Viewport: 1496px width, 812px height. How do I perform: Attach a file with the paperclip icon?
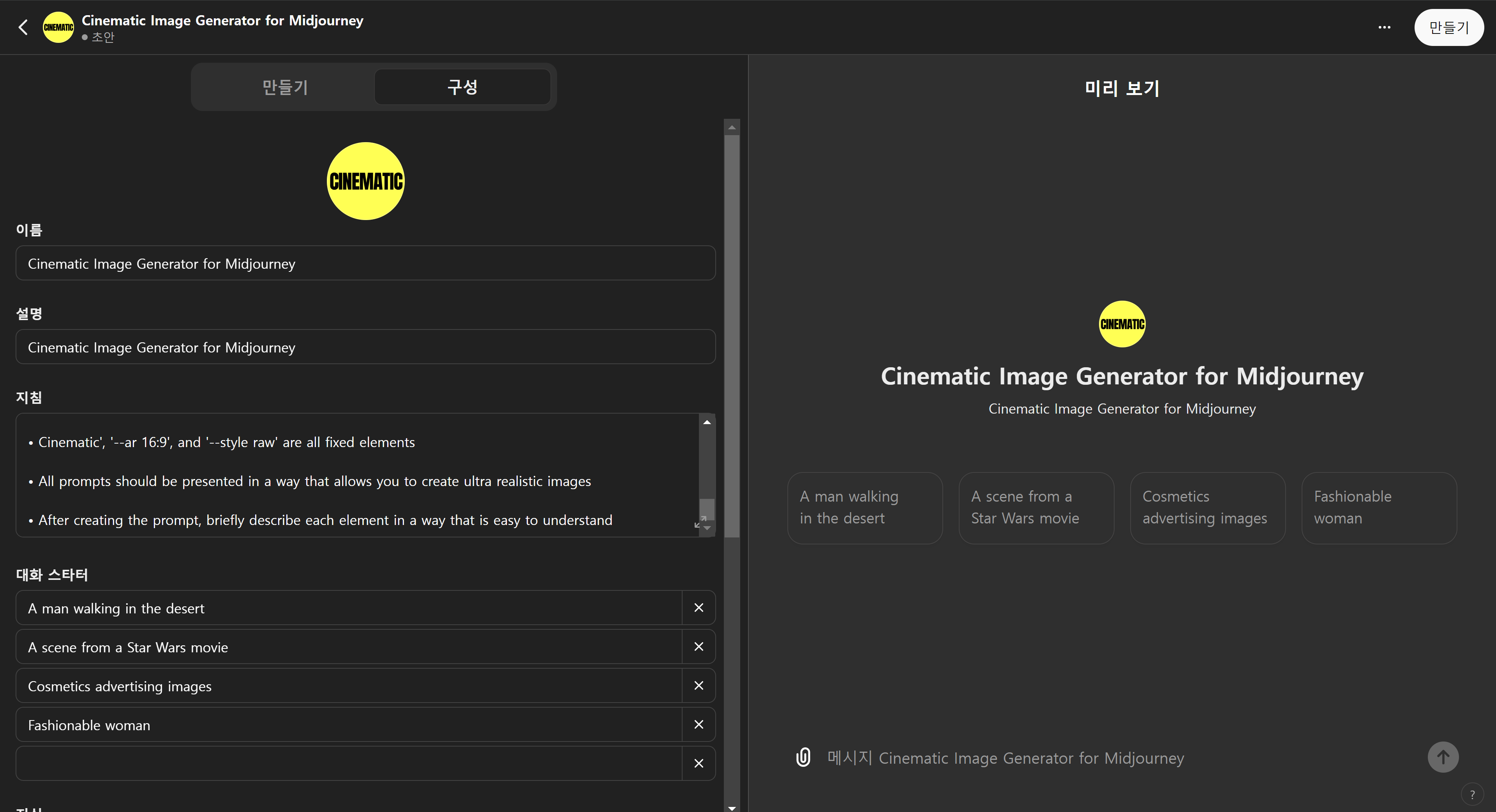(803, 757)
